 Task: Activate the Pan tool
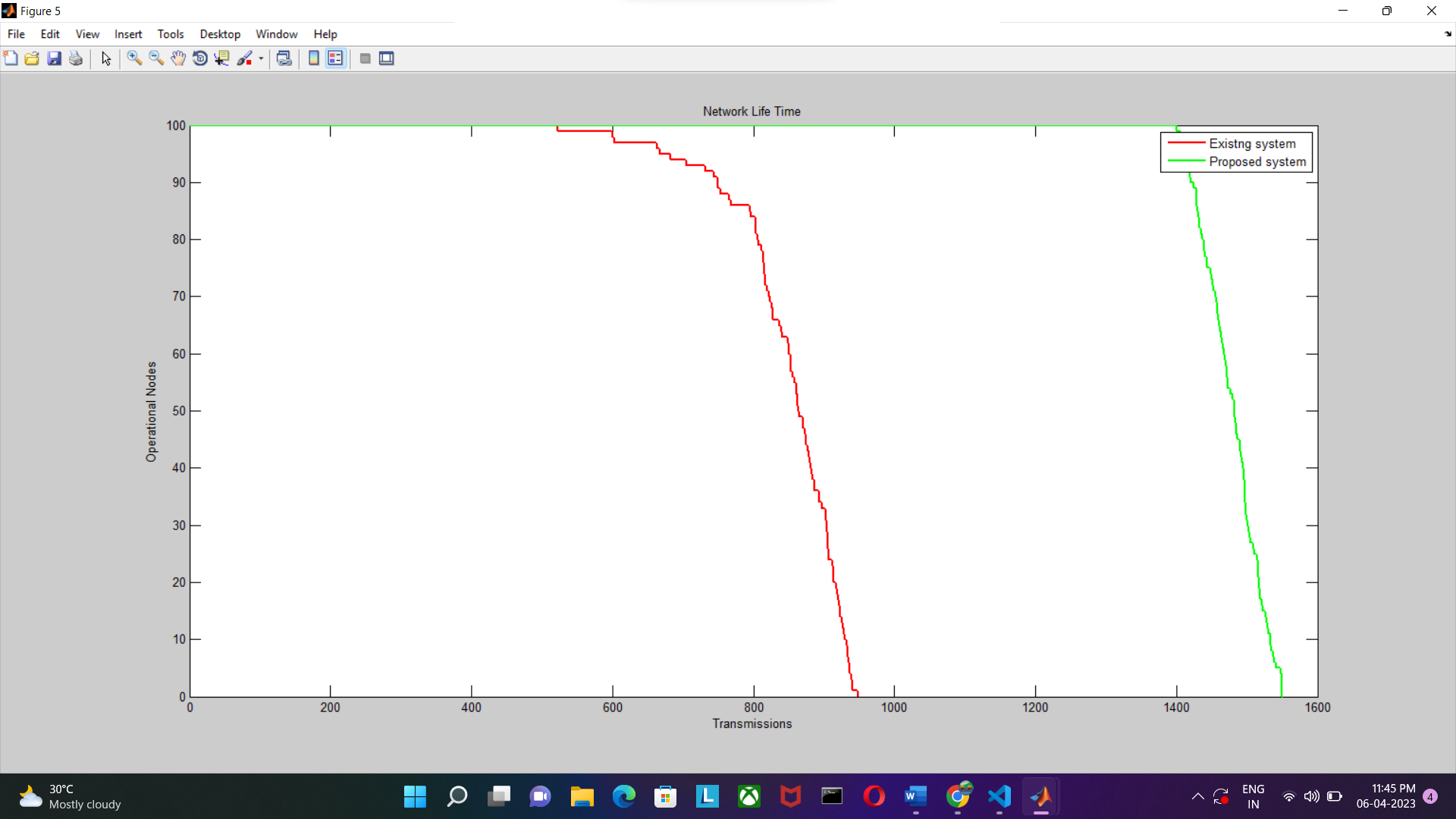[x=178, y=58]
